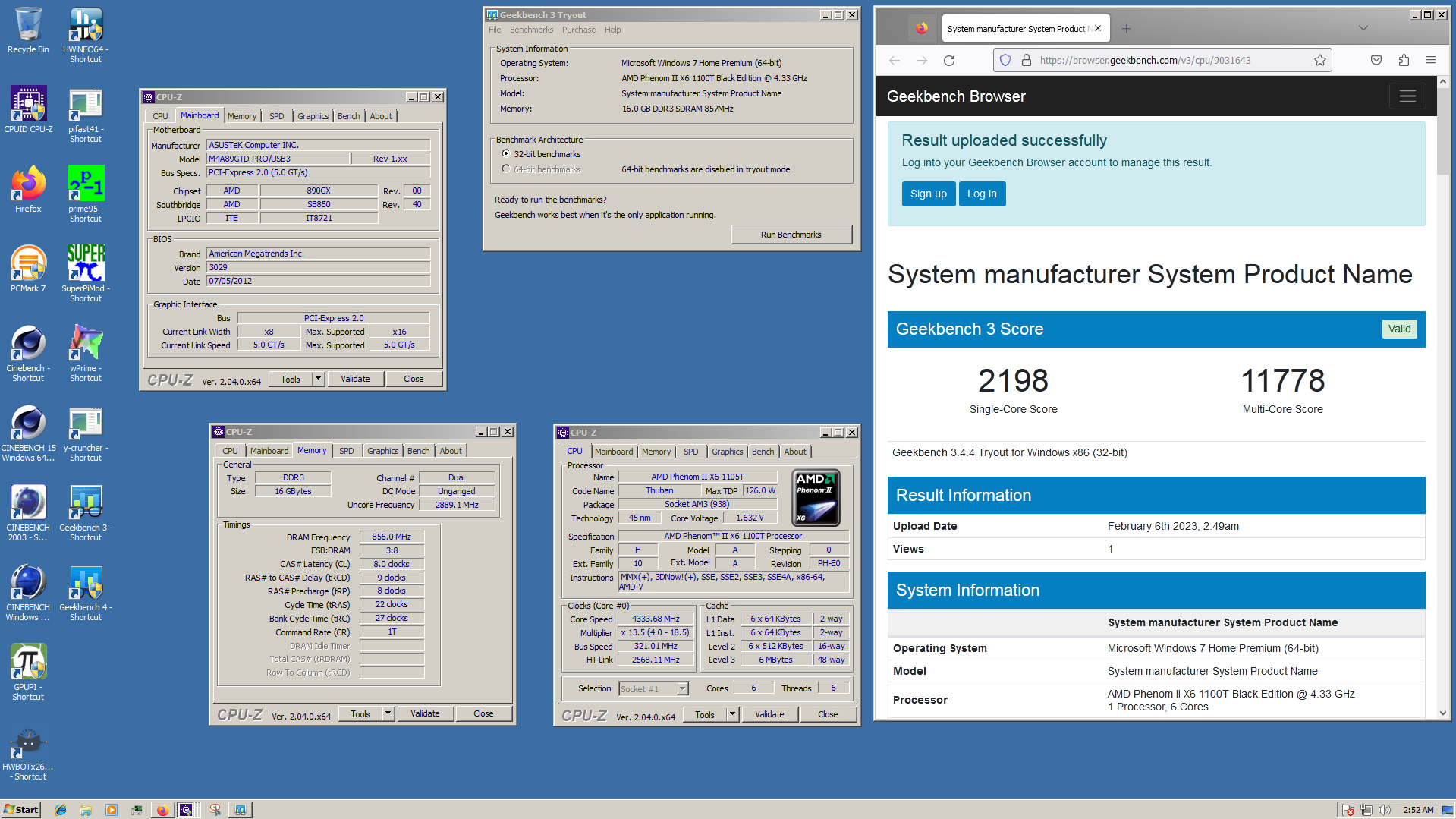Click Close in the Mainboard CPU-Z window
The image size is (1456, 819).
pyautogui.click(x=414, y=379)
